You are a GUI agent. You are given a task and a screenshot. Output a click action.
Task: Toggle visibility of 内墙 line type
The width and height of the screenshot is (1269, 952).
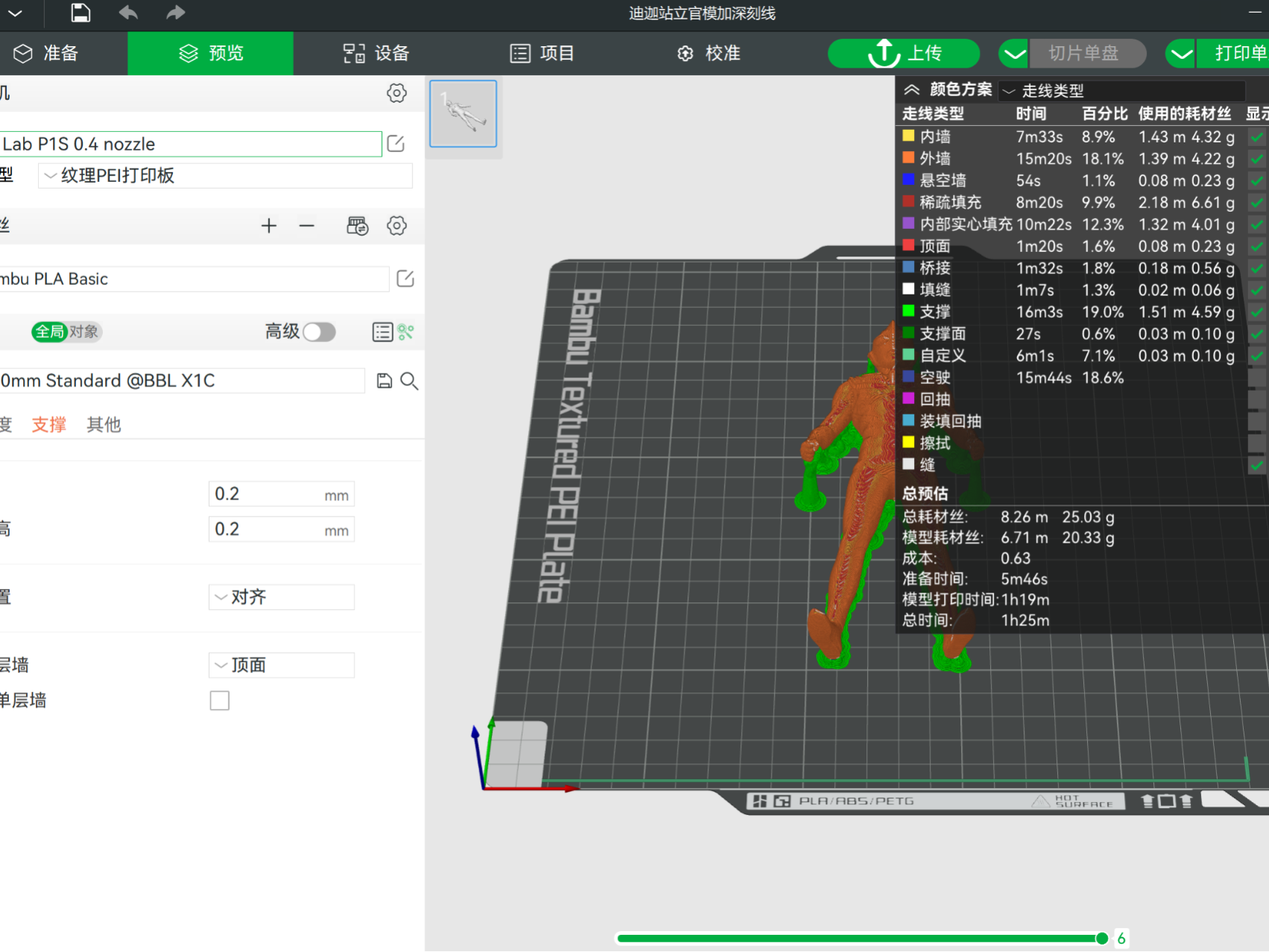coord(1257,137)
